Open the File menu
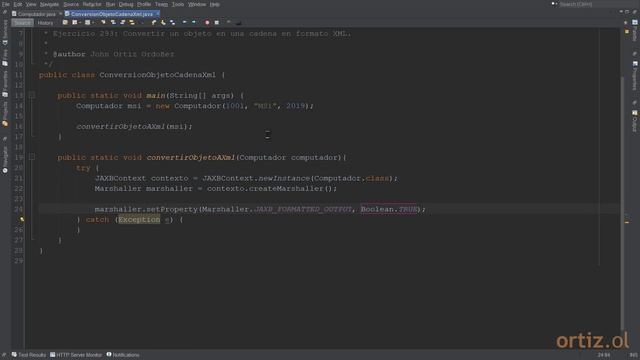Viewport: 640px width, 360px height. (6, 4)
